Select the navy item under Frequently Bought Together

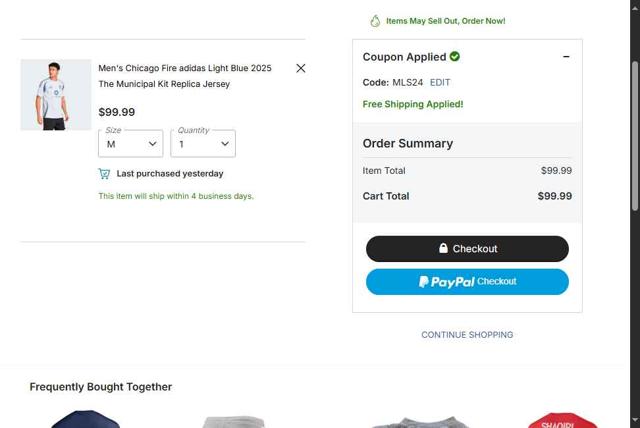click(x=85, y=419)
